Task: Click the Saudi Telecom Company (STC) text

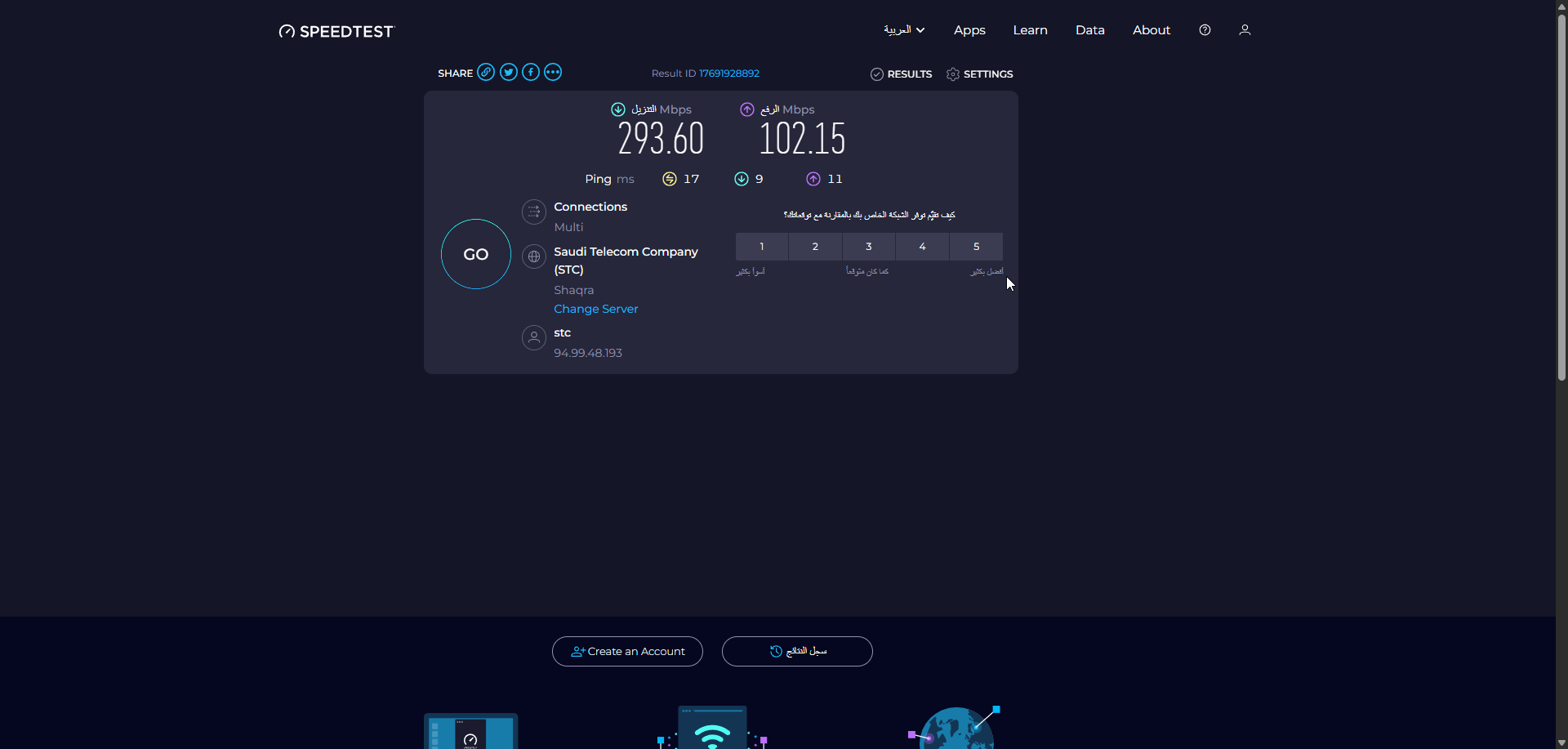Action: coord(626,261)
